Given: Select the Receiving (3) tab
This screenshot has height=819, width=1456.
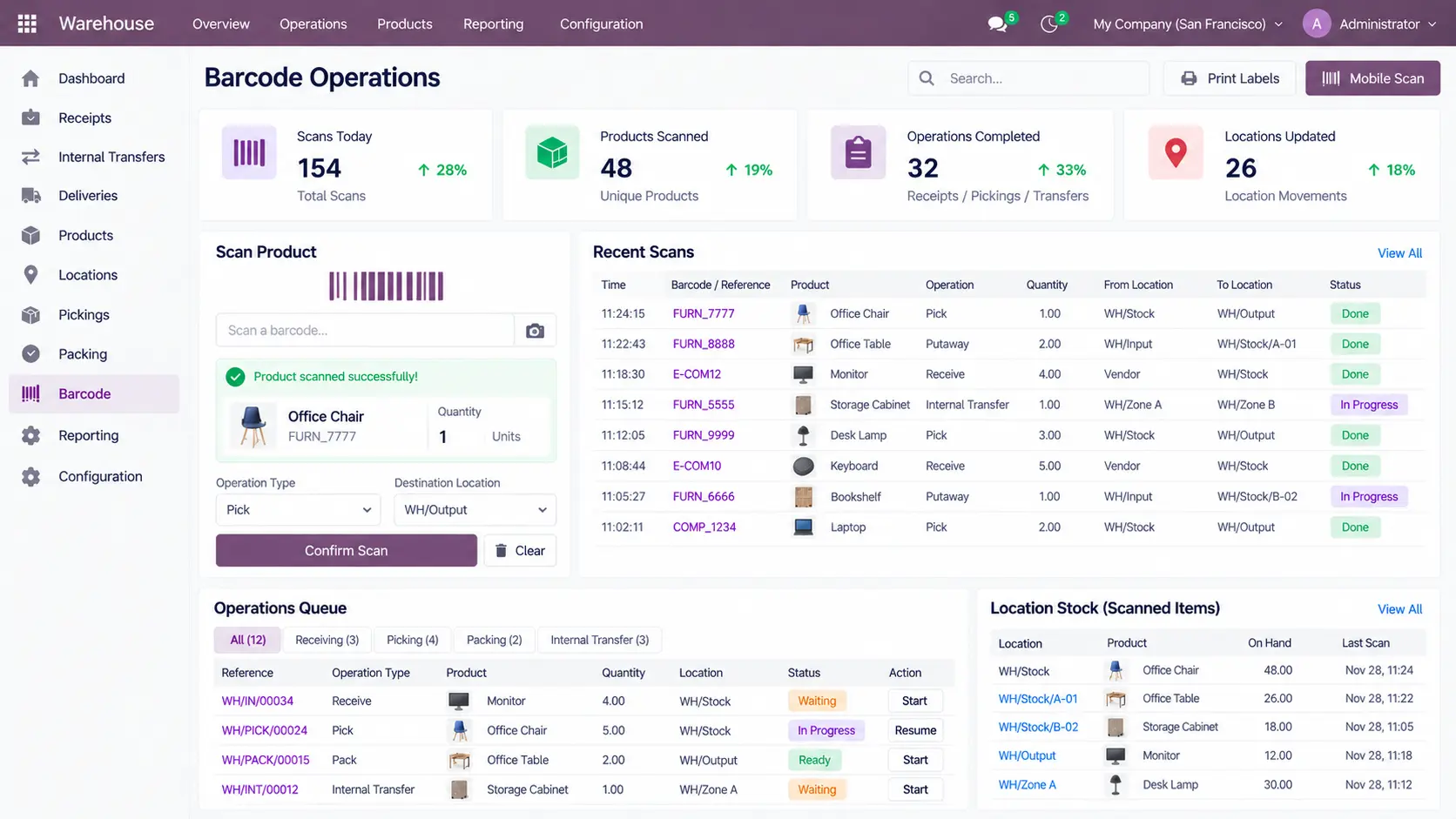Looking at the screenshot, I should 327,640.
